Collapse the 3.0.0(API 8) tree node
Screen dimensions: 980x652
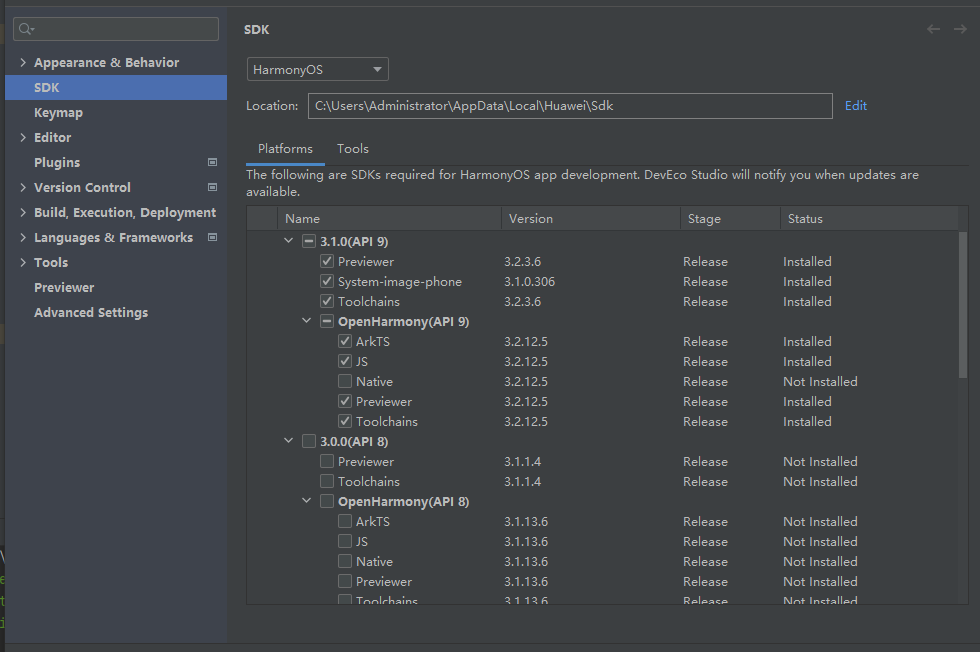coord(289,441)
